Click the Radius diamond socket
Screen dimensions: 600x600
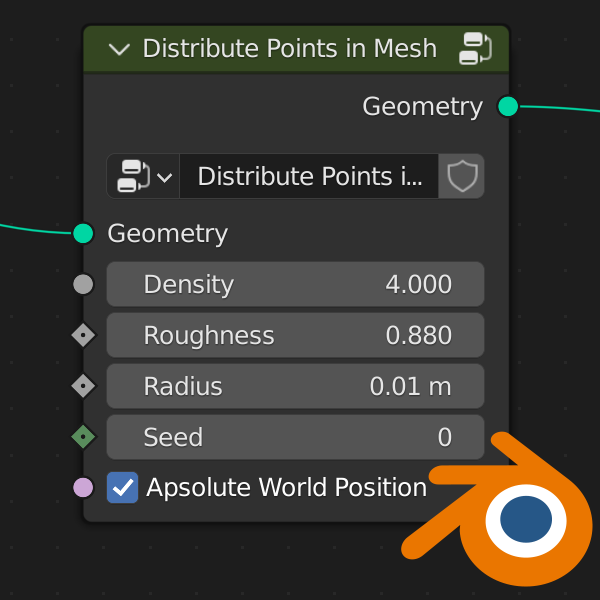pos(83,386)
